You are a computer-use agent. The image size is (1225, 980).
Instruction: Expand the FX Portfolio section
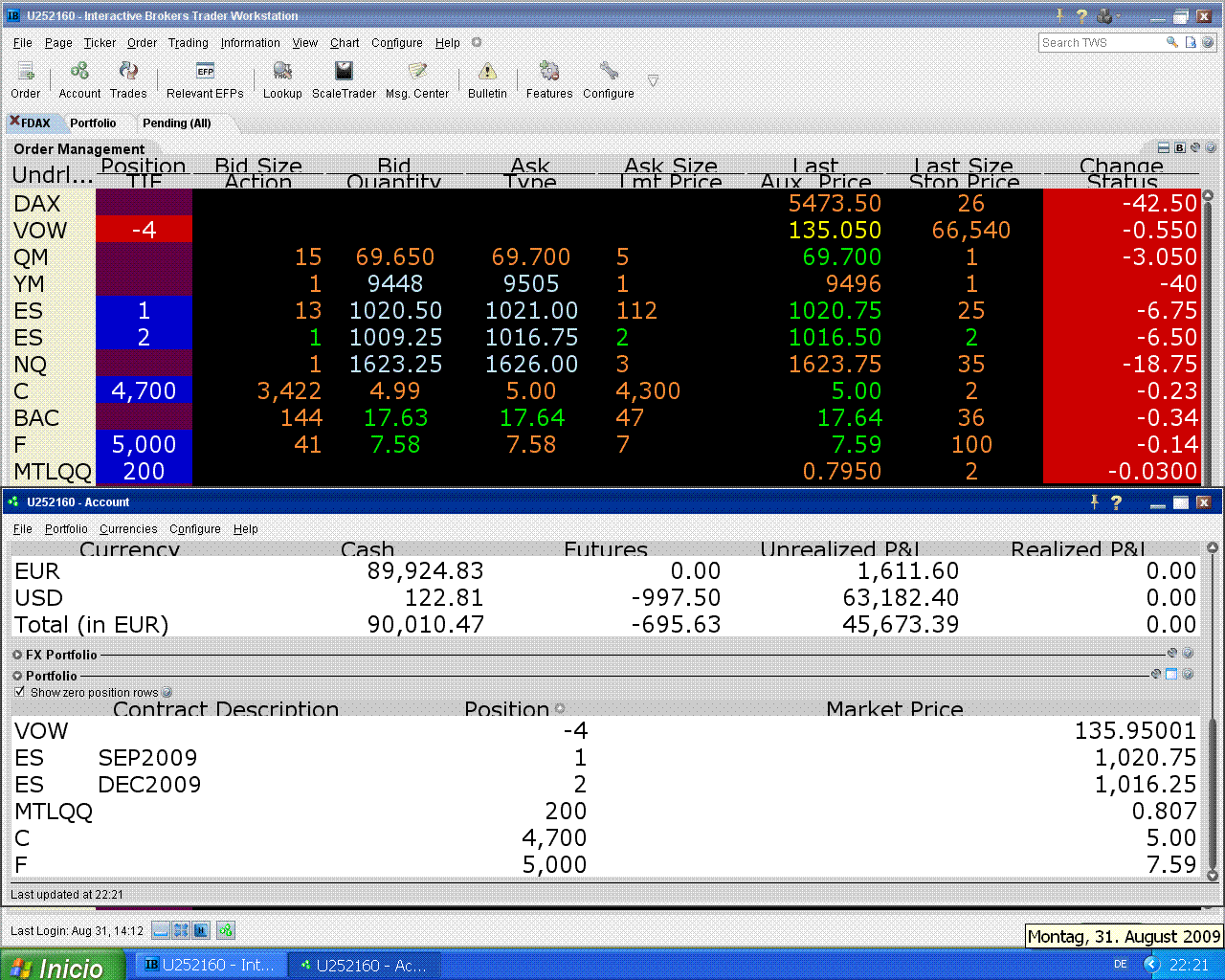17,656
